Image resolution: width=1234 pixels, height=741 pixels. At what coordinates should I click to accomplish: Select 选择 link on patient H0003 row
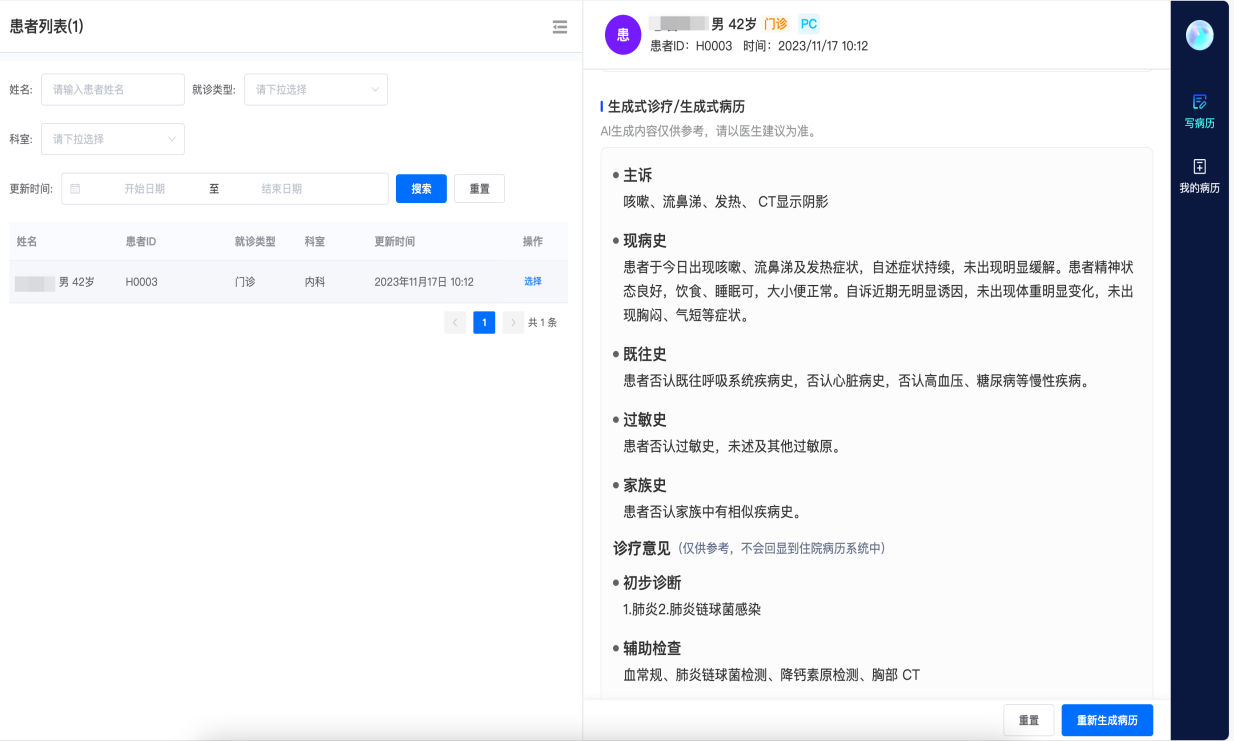tap(532, 281)
